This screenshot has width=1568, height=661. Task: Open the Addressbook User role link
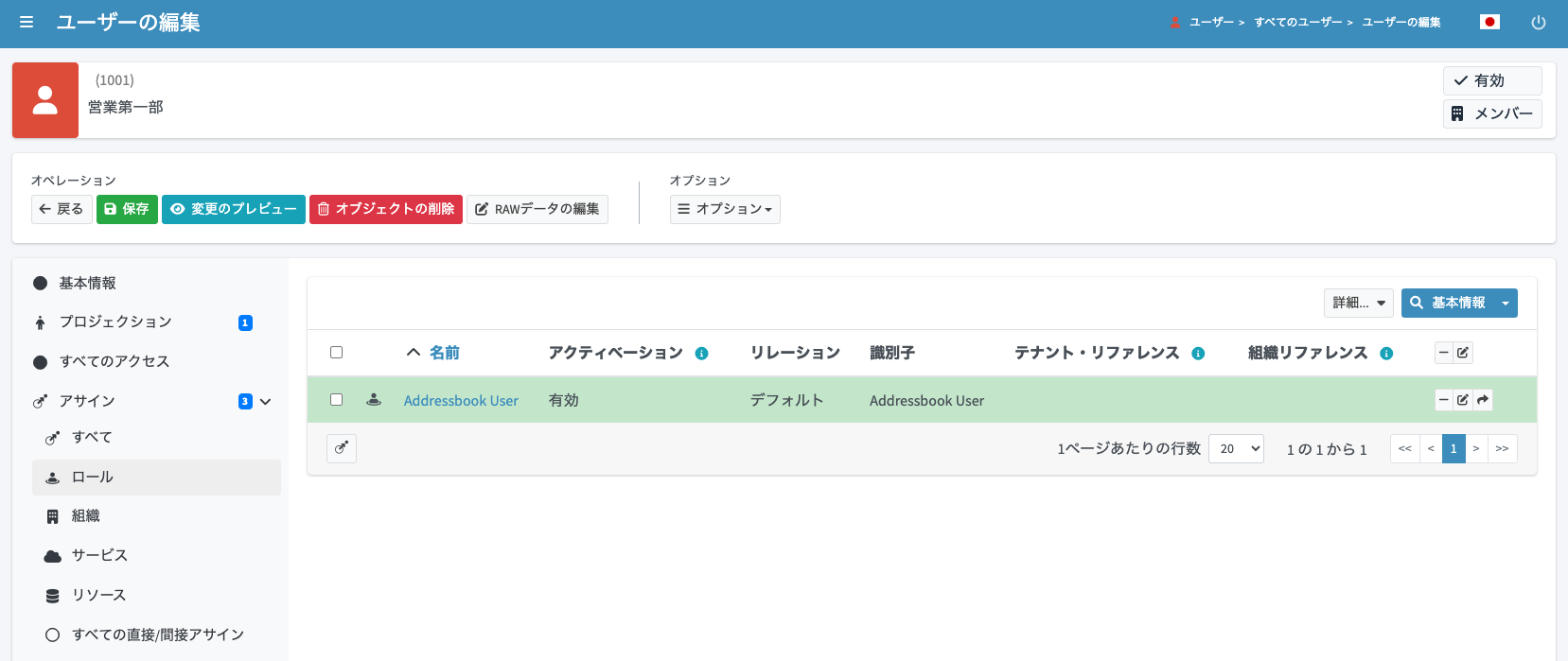461,401
